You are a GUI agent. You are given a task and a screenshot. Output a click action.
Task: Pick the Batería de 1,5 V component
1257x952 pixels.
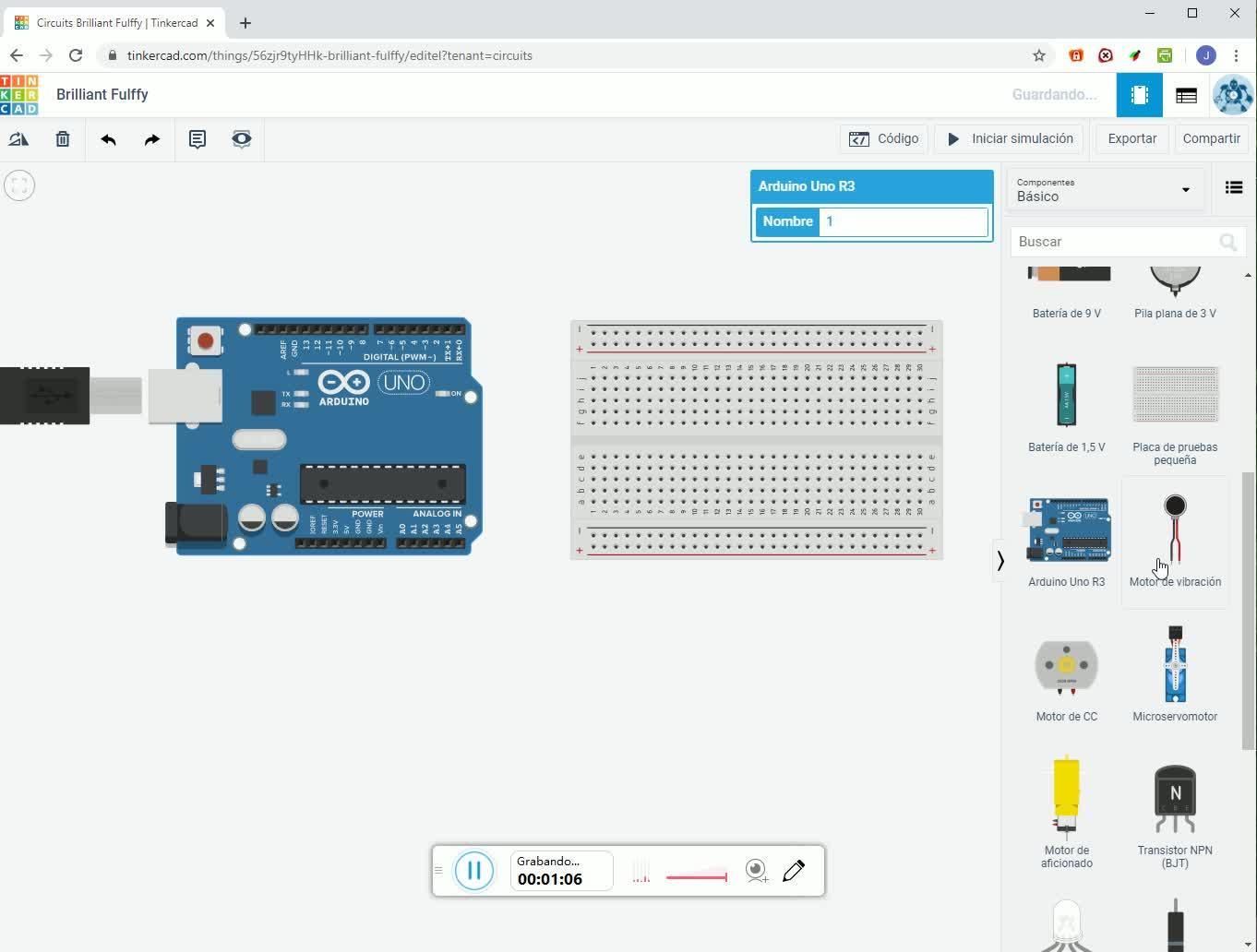click(x=1067, y=405)
